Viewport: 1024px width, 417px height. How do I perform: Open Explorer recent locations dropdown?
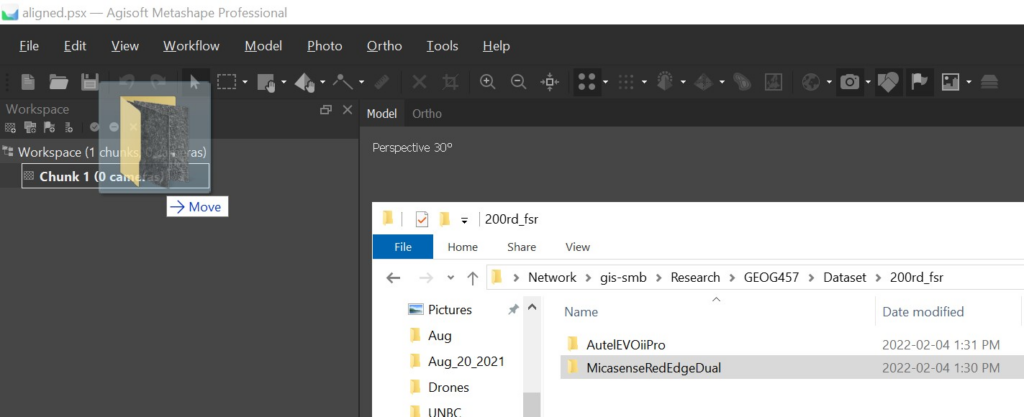451,277
